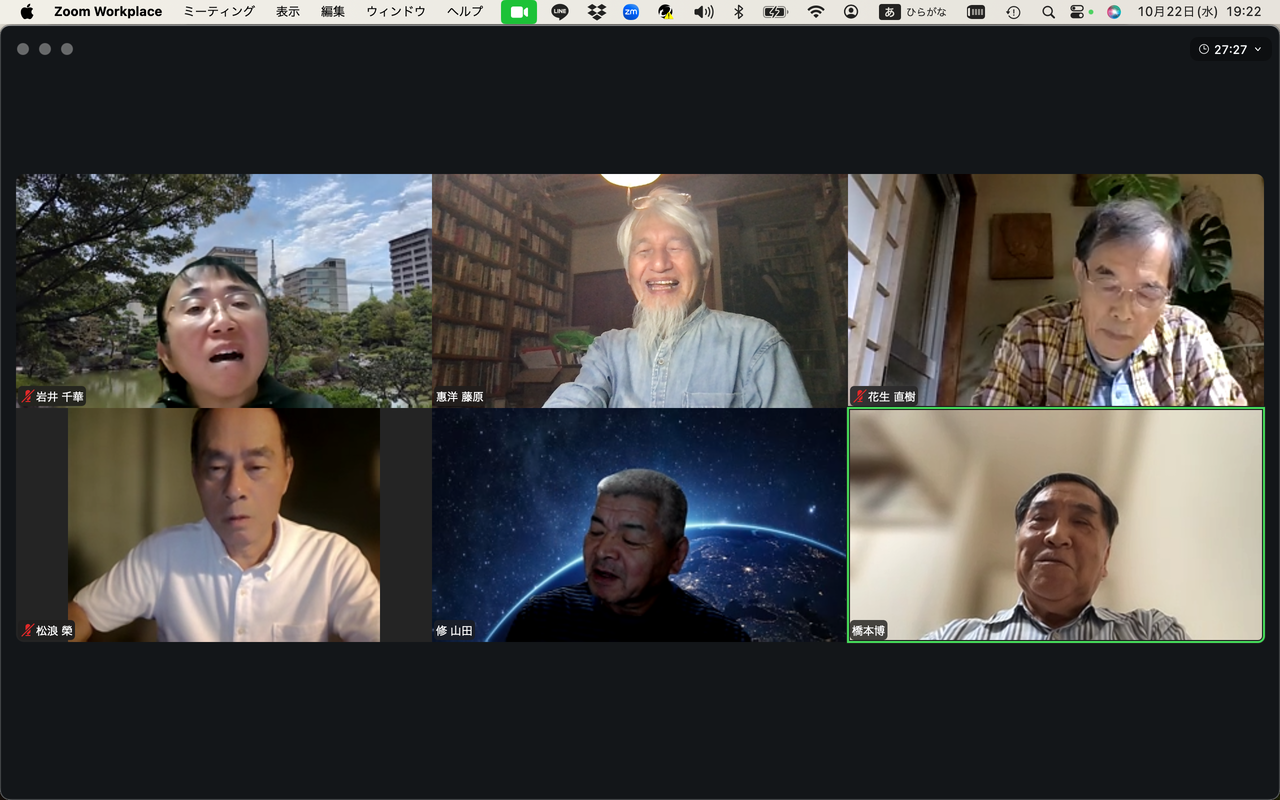Open the 表示 menu
The image size is (1280, 800).
point(288,12)
